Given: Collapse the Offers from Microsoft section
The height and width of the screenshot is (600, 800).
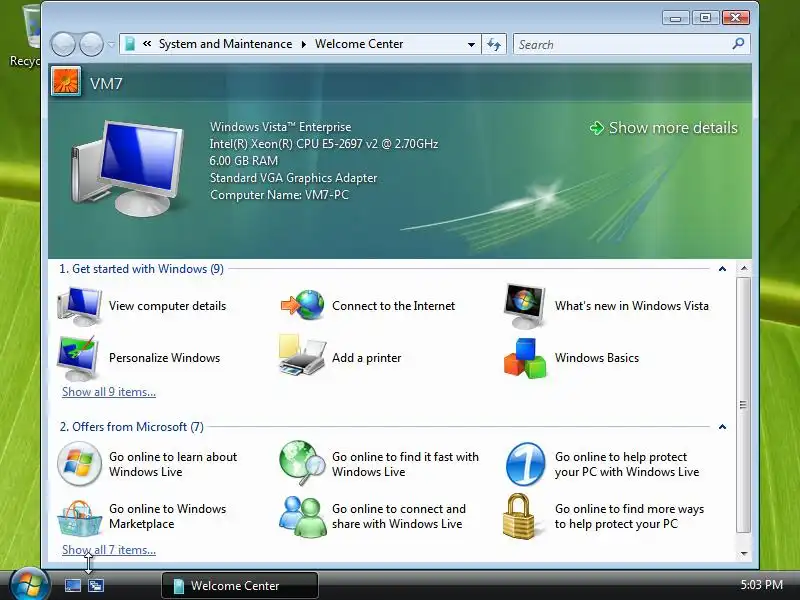Looking at the screenshot, I should point(722,427).
